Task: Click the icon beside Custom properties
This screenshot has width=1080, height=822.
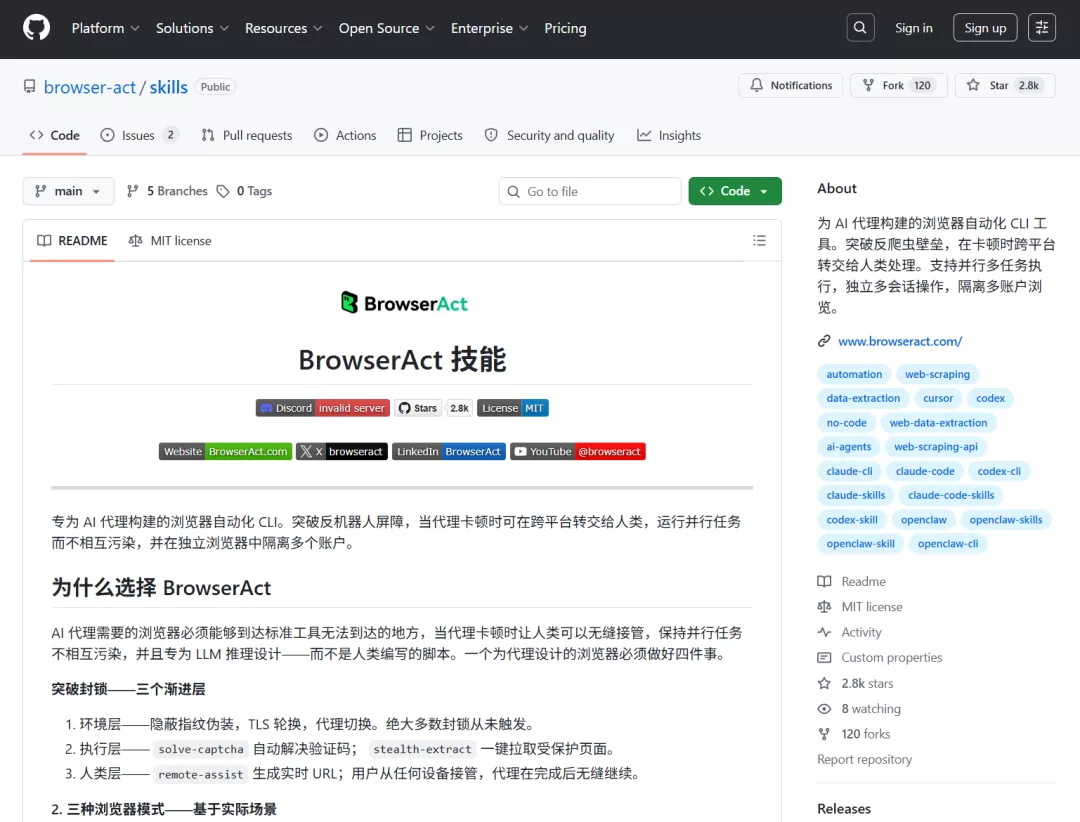Action: (x=824, y=657)
